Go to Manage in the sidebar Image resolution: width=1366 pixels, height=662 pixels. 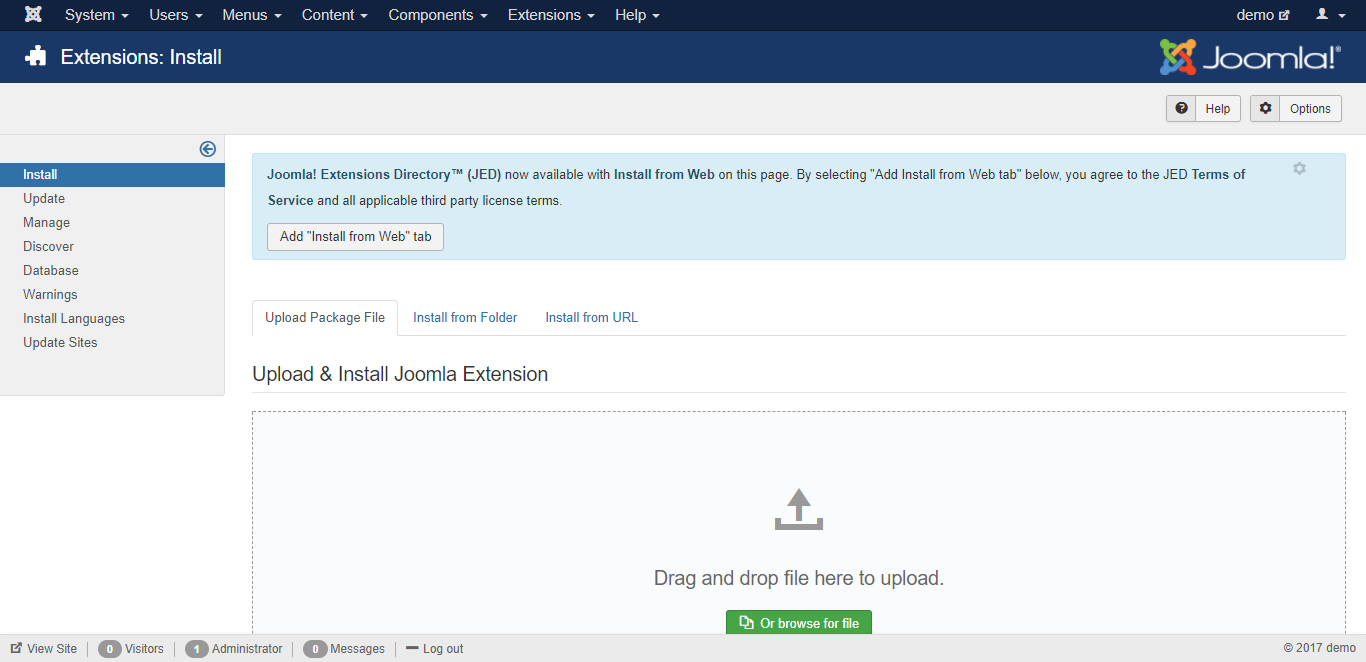47,223
